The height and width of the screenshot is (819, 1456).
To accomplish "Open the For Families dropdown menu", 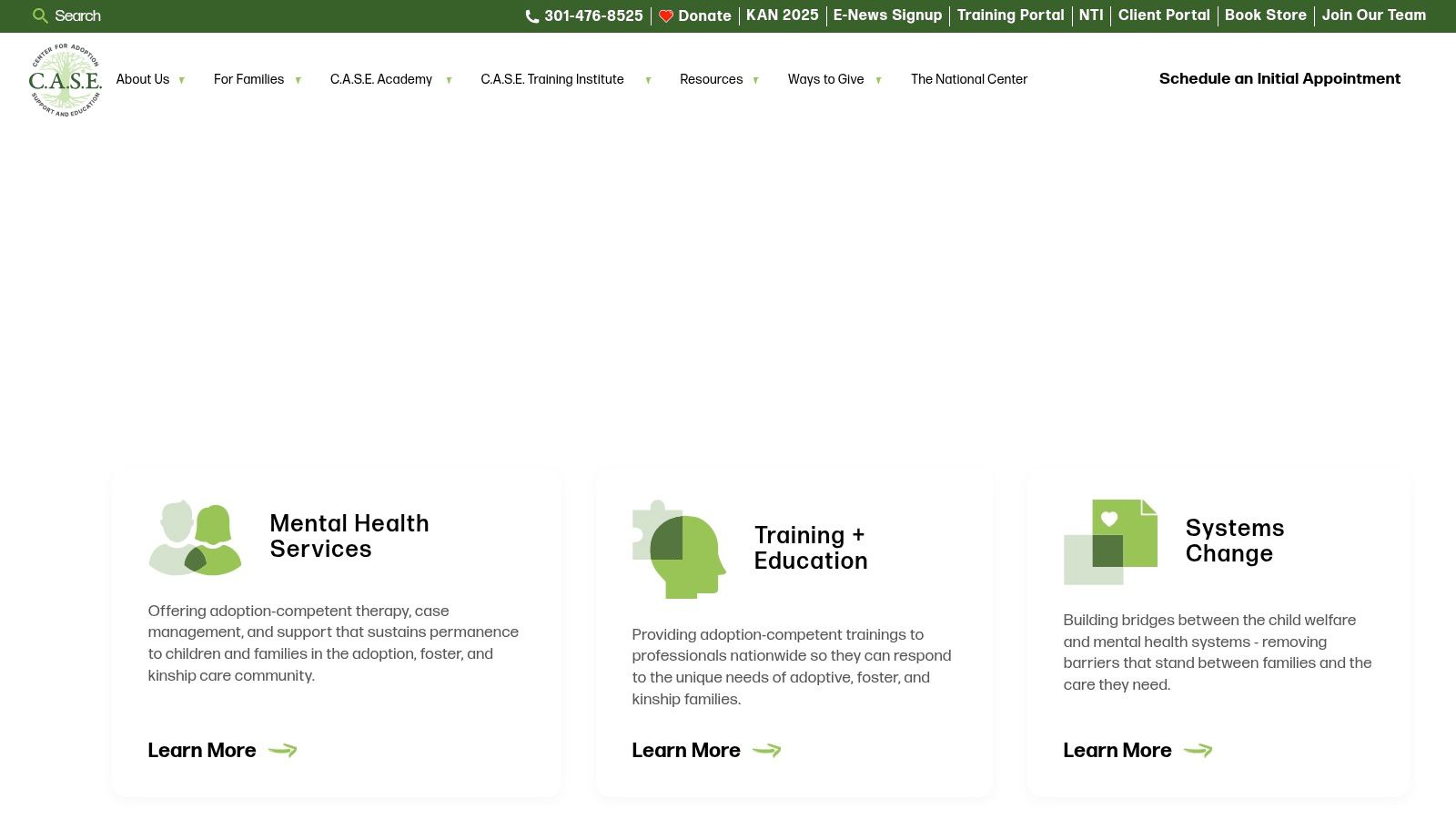I will (x=248, y=79).
